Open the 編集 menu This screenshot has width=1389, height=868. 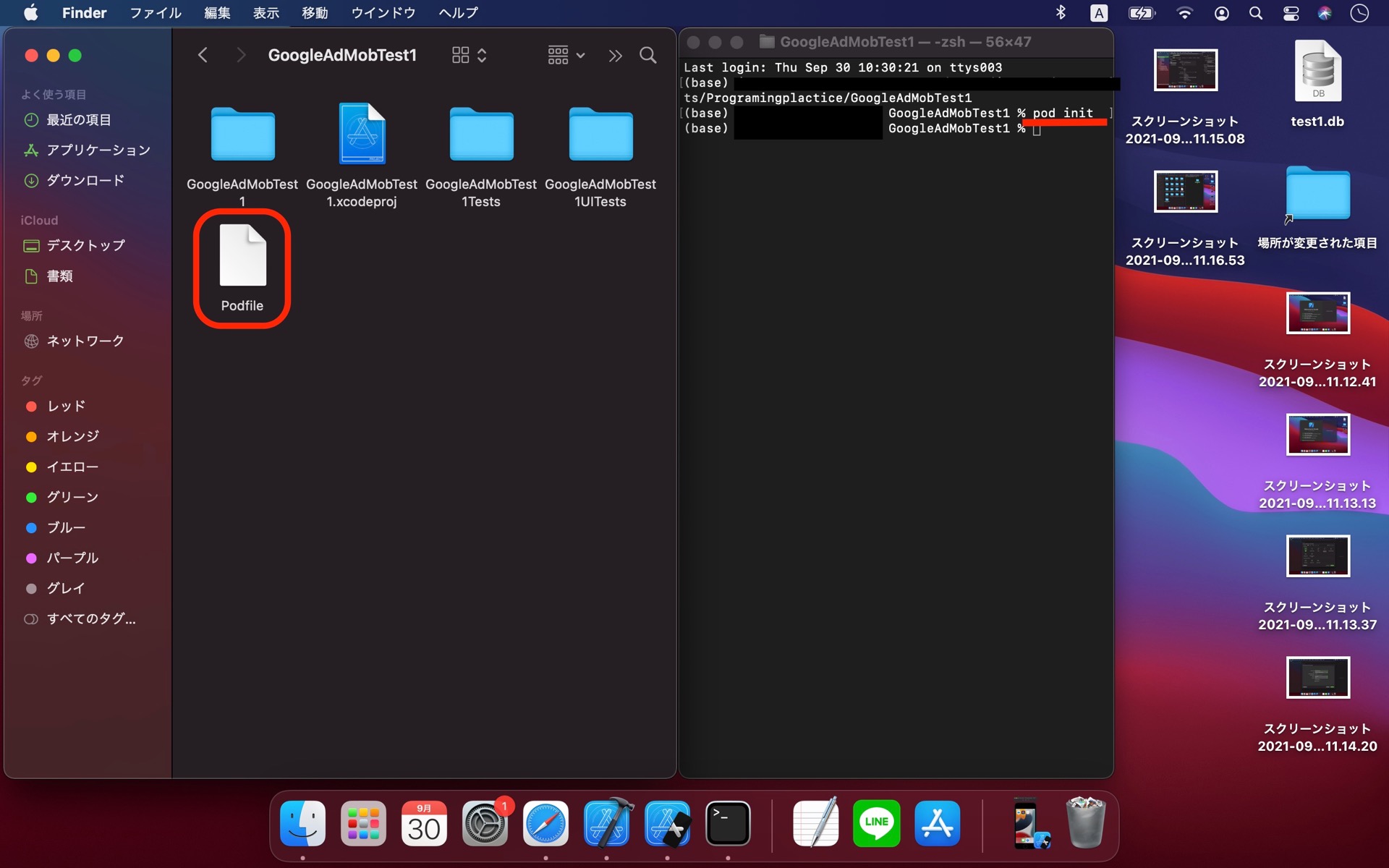[217, 13]
